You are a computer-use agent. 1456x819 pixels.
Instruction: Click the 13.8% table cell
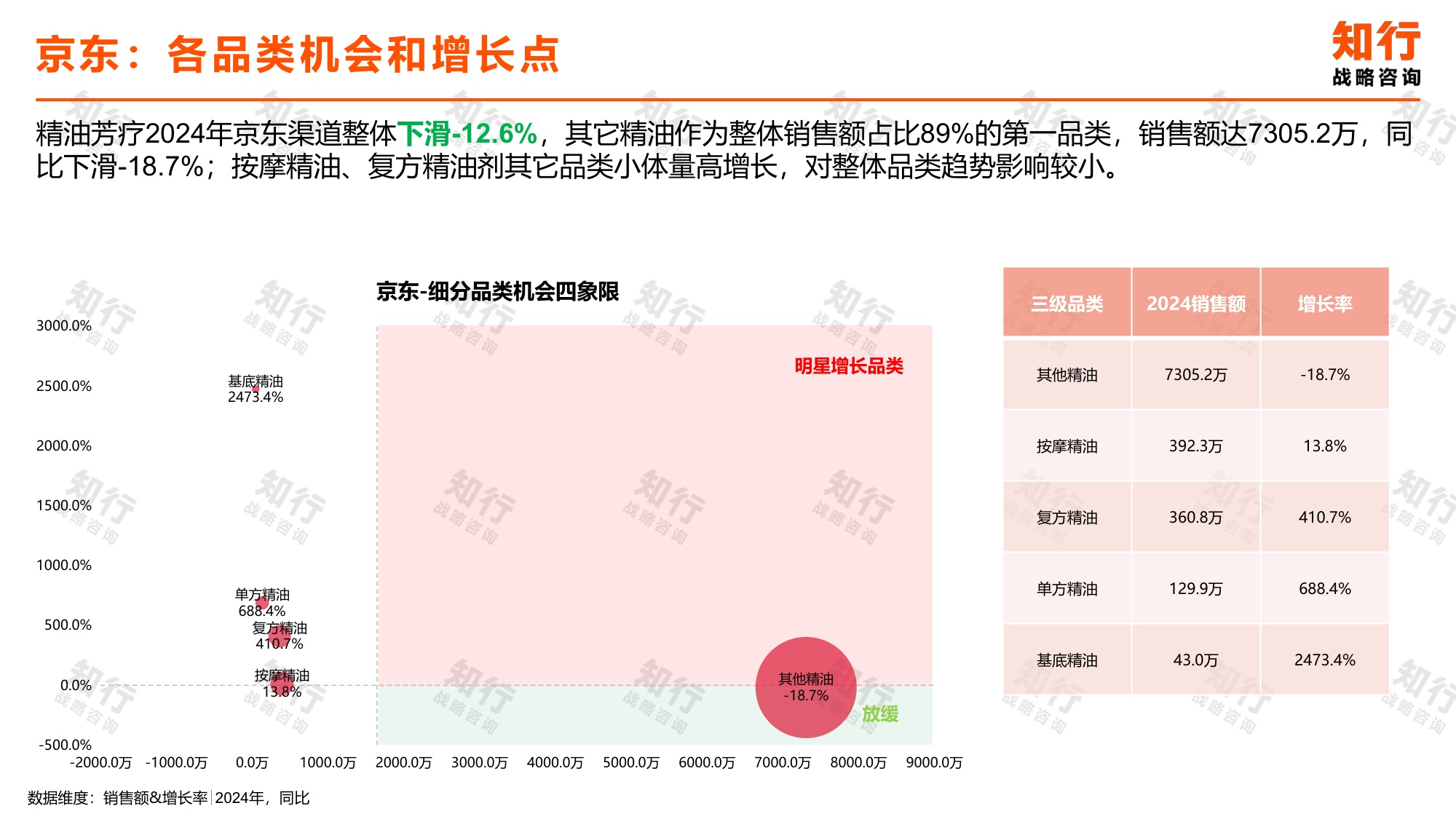pyautogui.click(x=1325, y=446)
